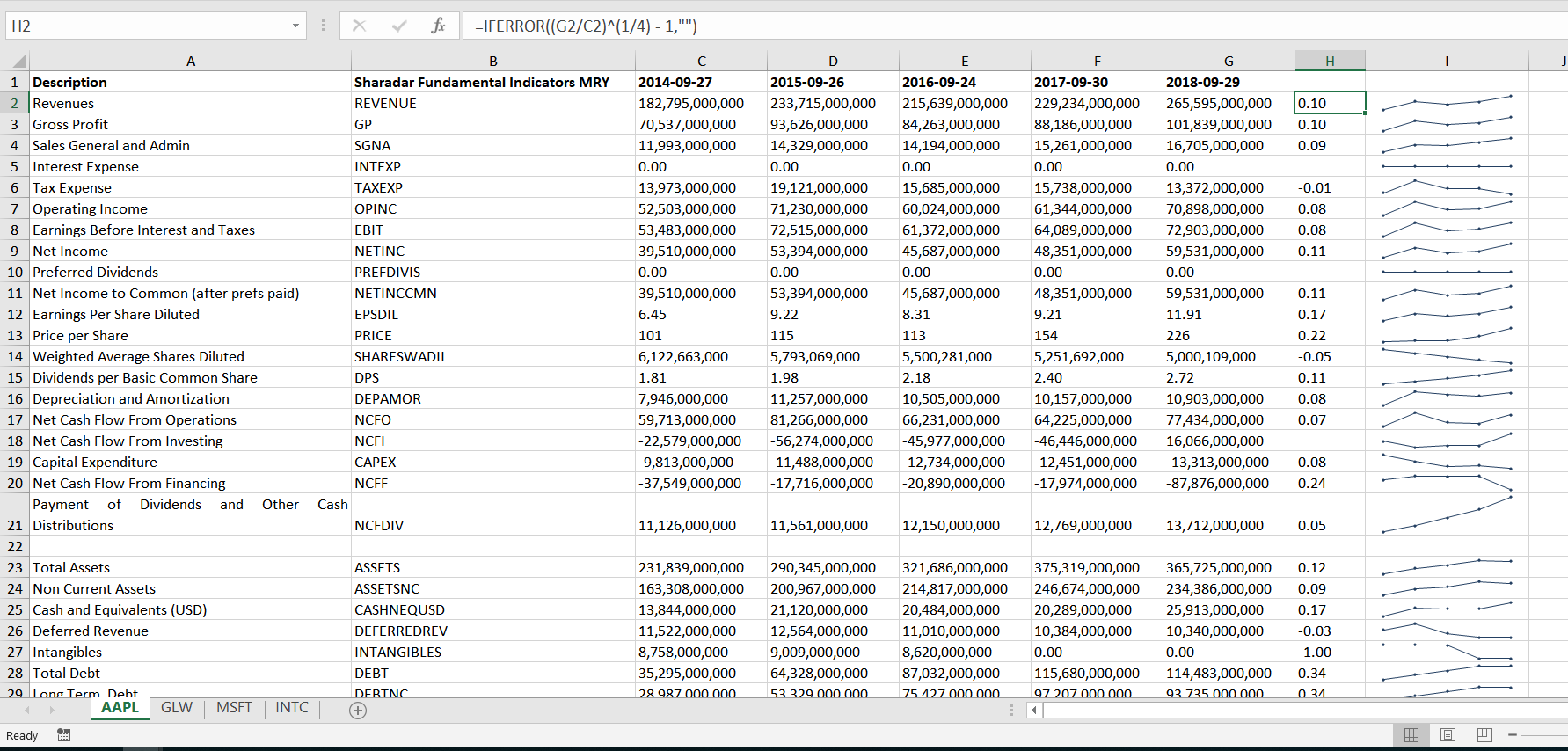Select column H header
The width and height of the screenshot is (1568, 751).
tap(1330, 61)
